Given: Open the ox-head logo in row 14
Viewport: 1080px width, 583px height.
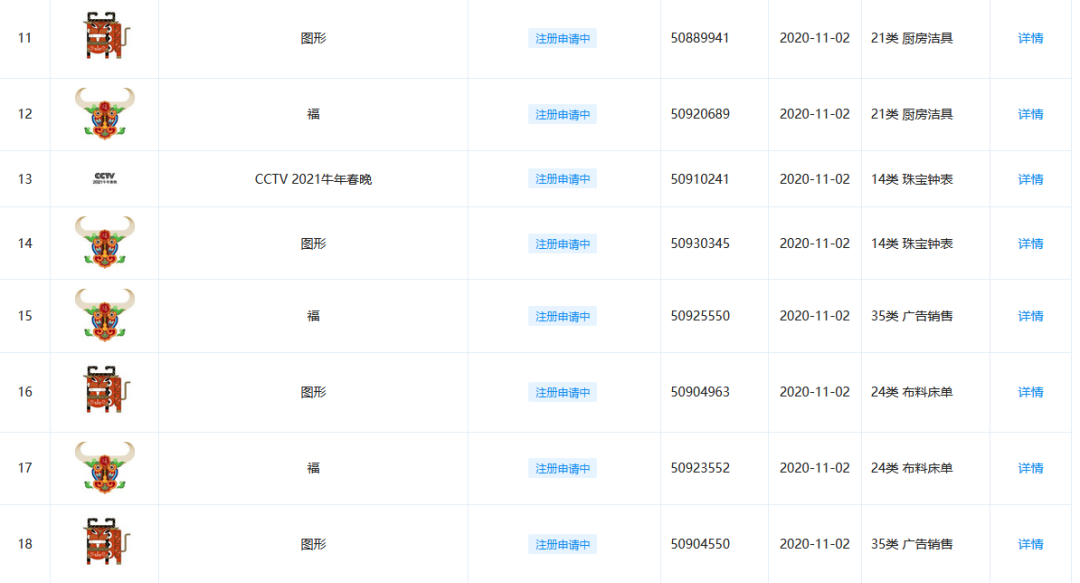Looking at the screenshot, I should [105, 243].
